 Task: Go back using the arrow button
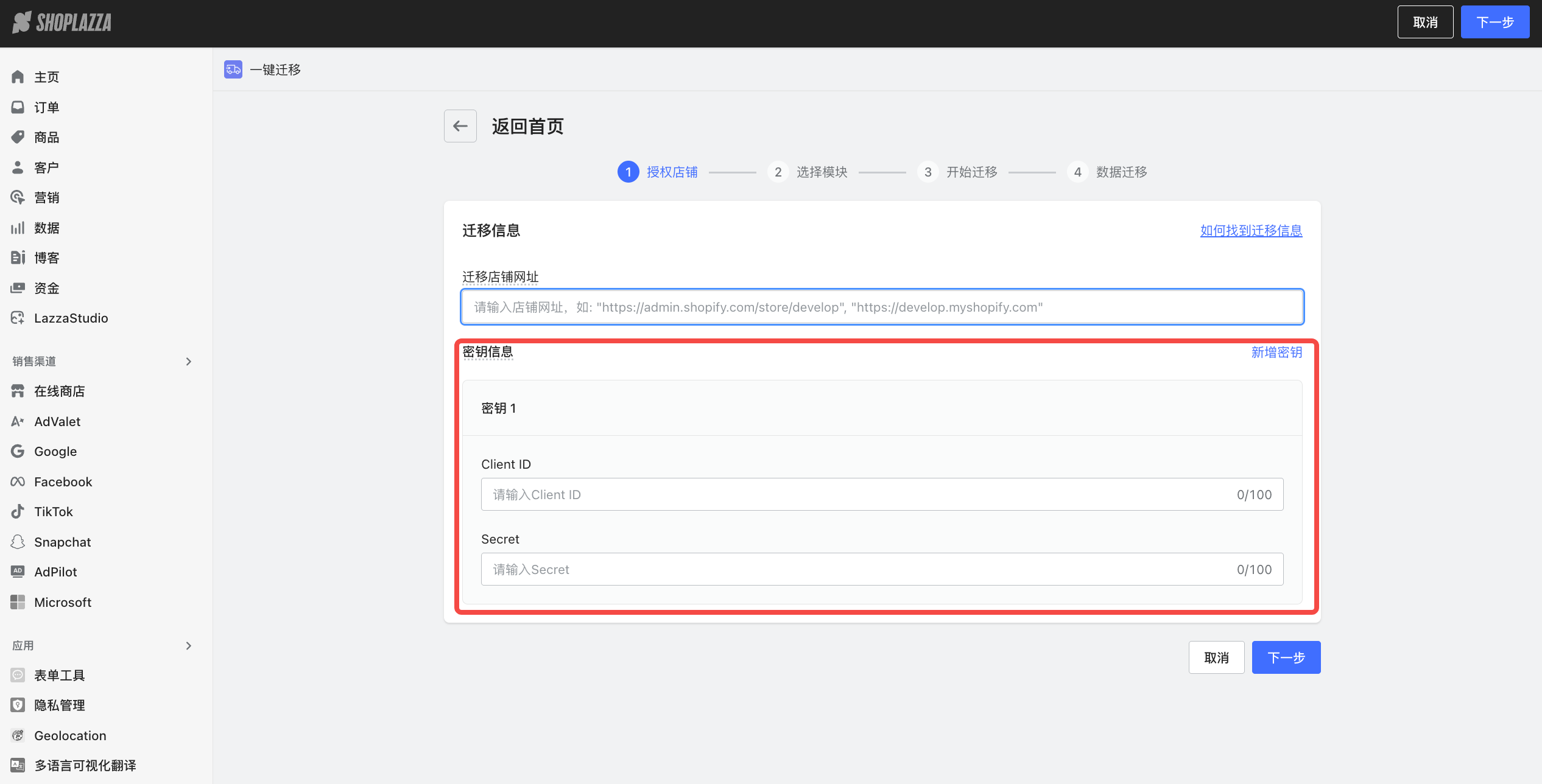click(x=460, y=126)
